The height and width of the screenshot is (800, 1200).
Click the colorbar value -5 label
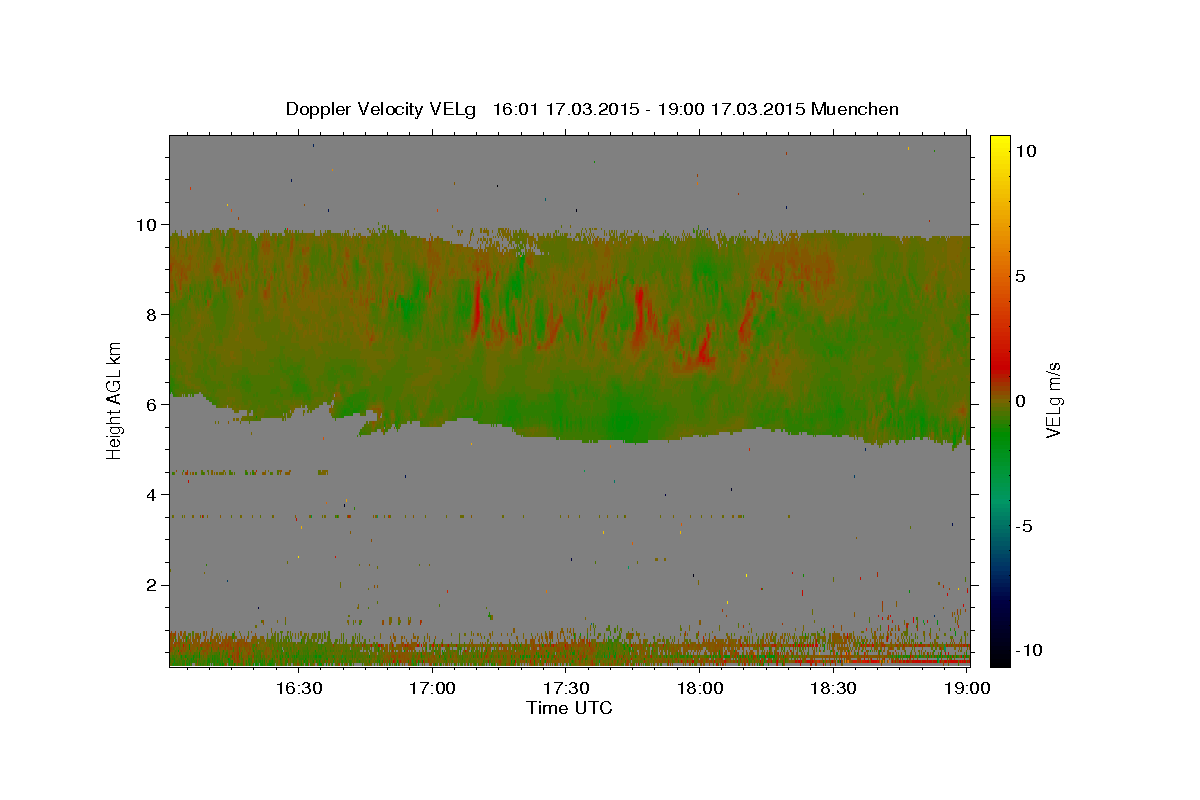(1024, 525)
